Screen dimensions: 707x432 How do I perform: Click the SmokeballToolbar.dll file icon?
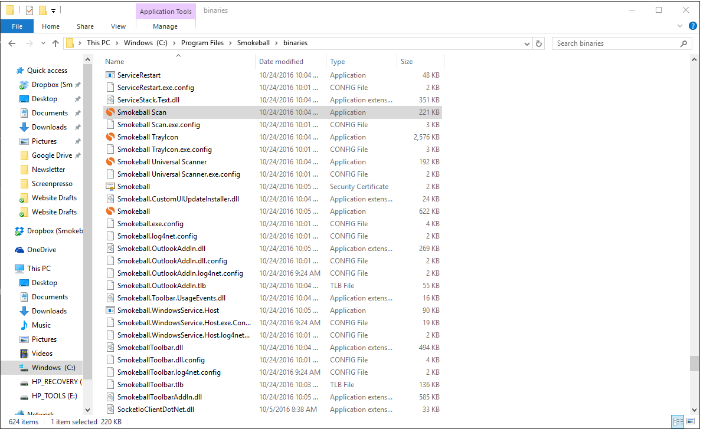pyautogui.click(x=110, y=348)
